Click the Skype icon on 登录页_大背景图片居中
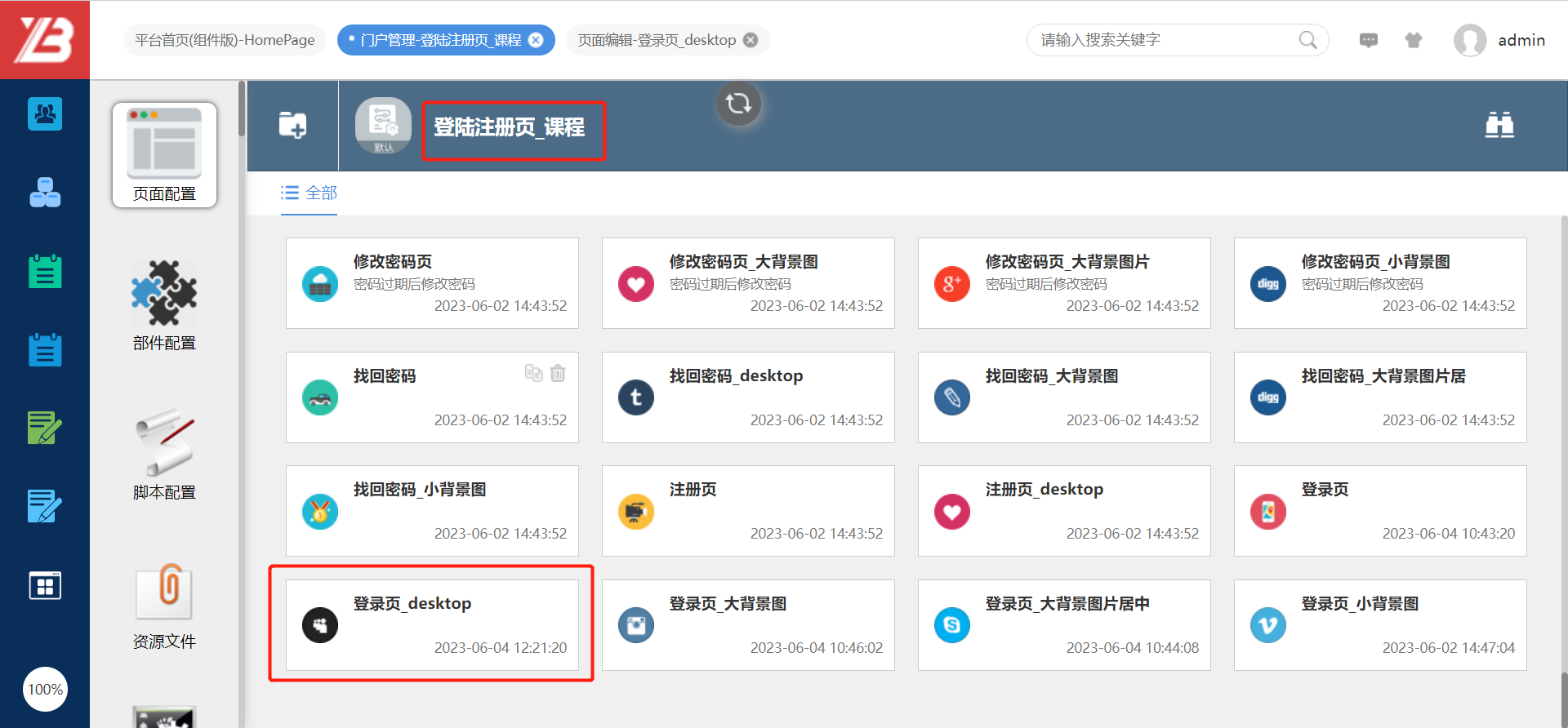 click(952, 626)
